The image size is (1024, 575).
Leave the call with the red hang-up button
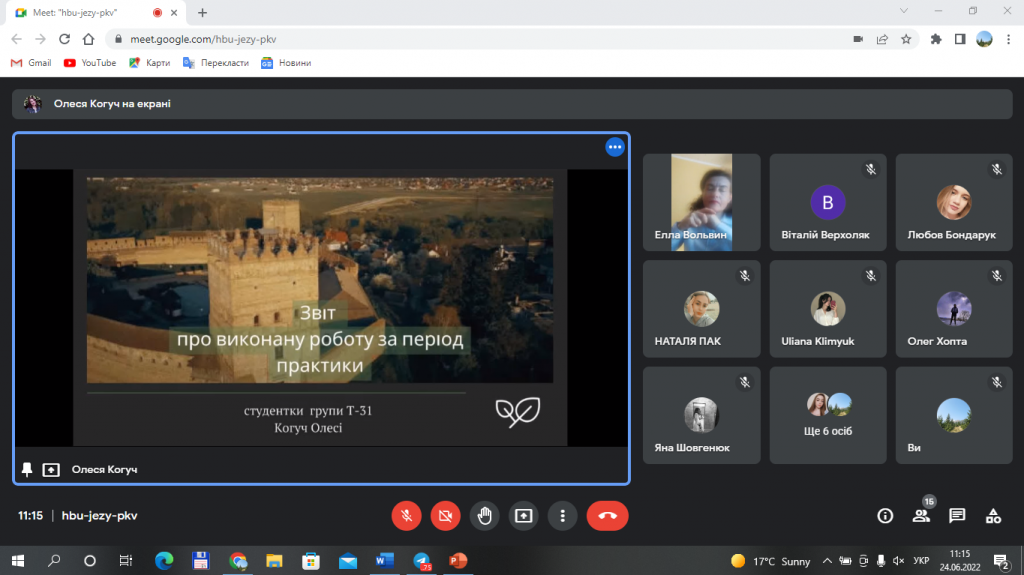(607, 516)
